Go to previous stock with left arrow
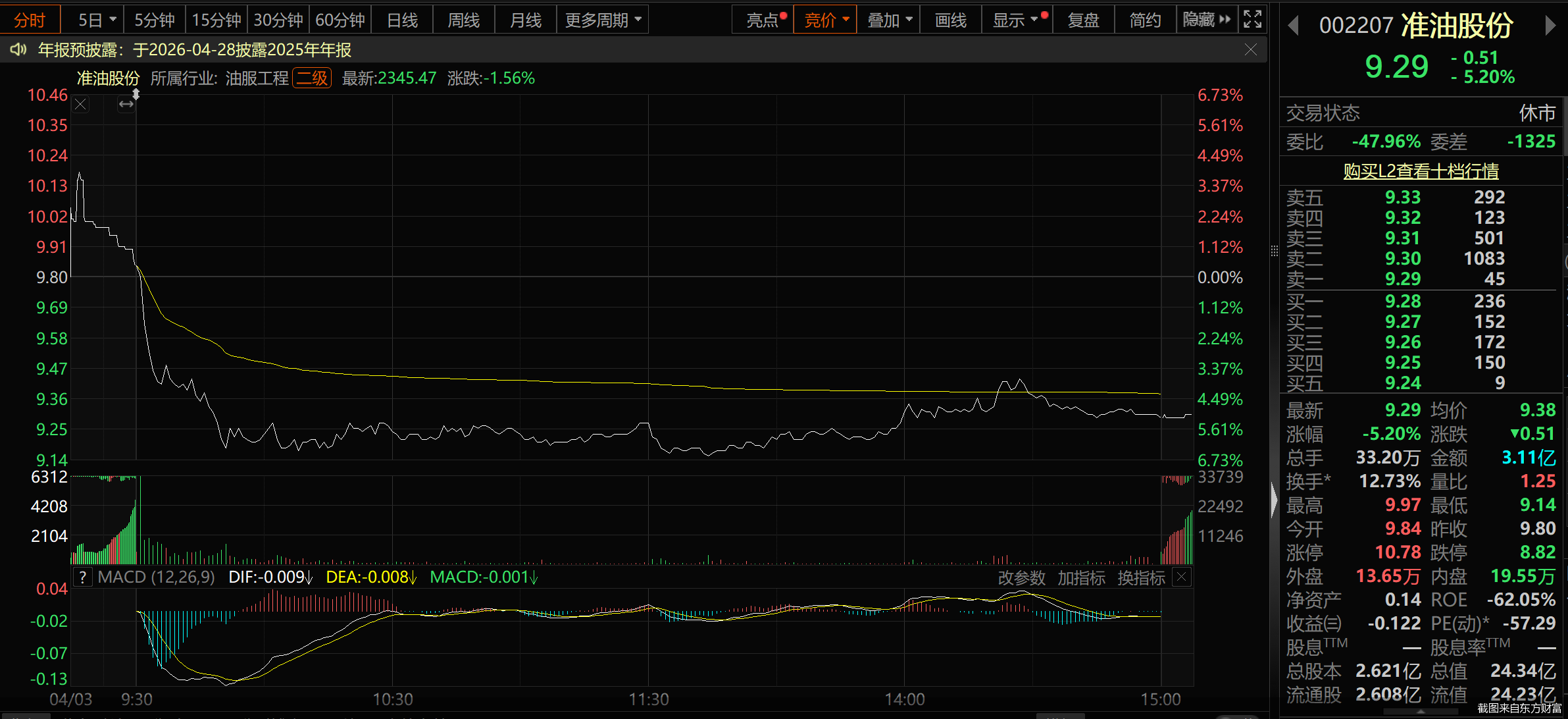Viewport: 1568px width, 719px height. [1293, 26]
